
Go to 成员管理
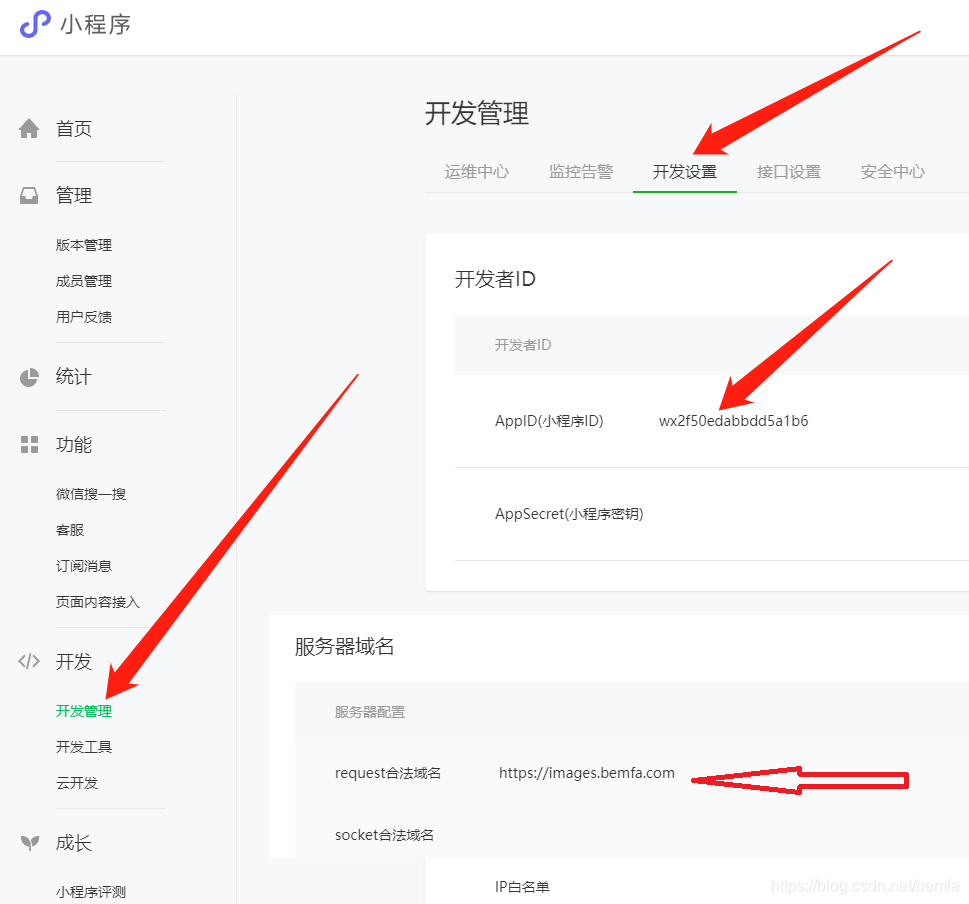point(84,281)
